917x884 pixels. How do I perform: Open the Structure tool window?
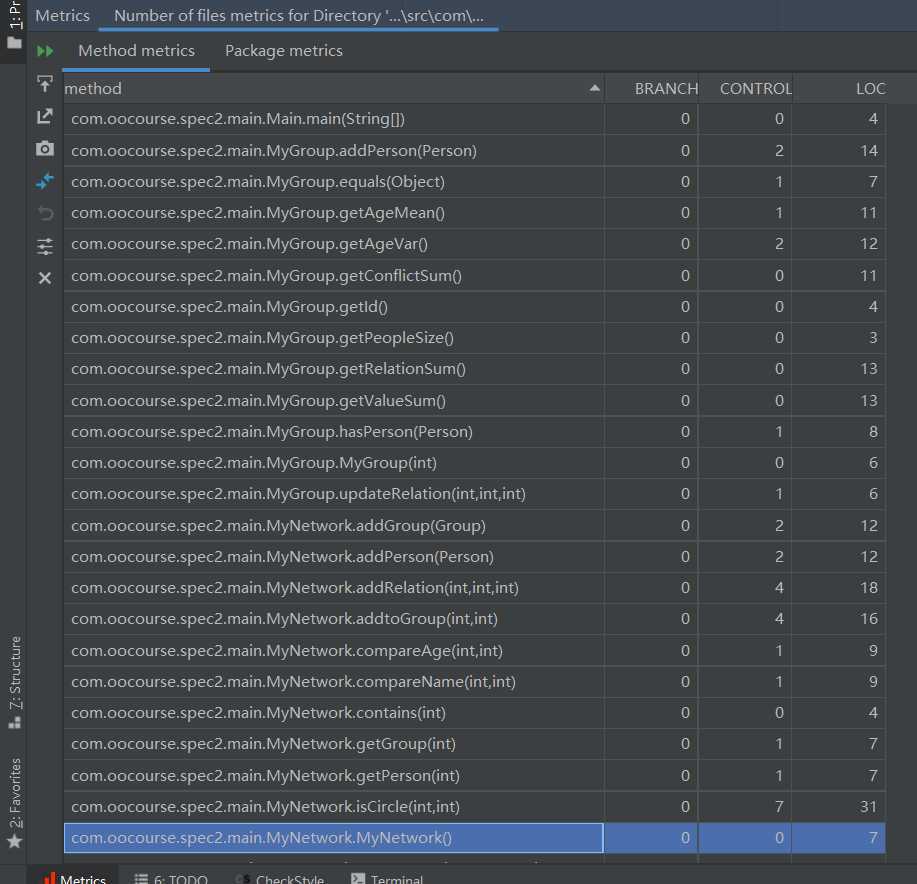(14, 681)
